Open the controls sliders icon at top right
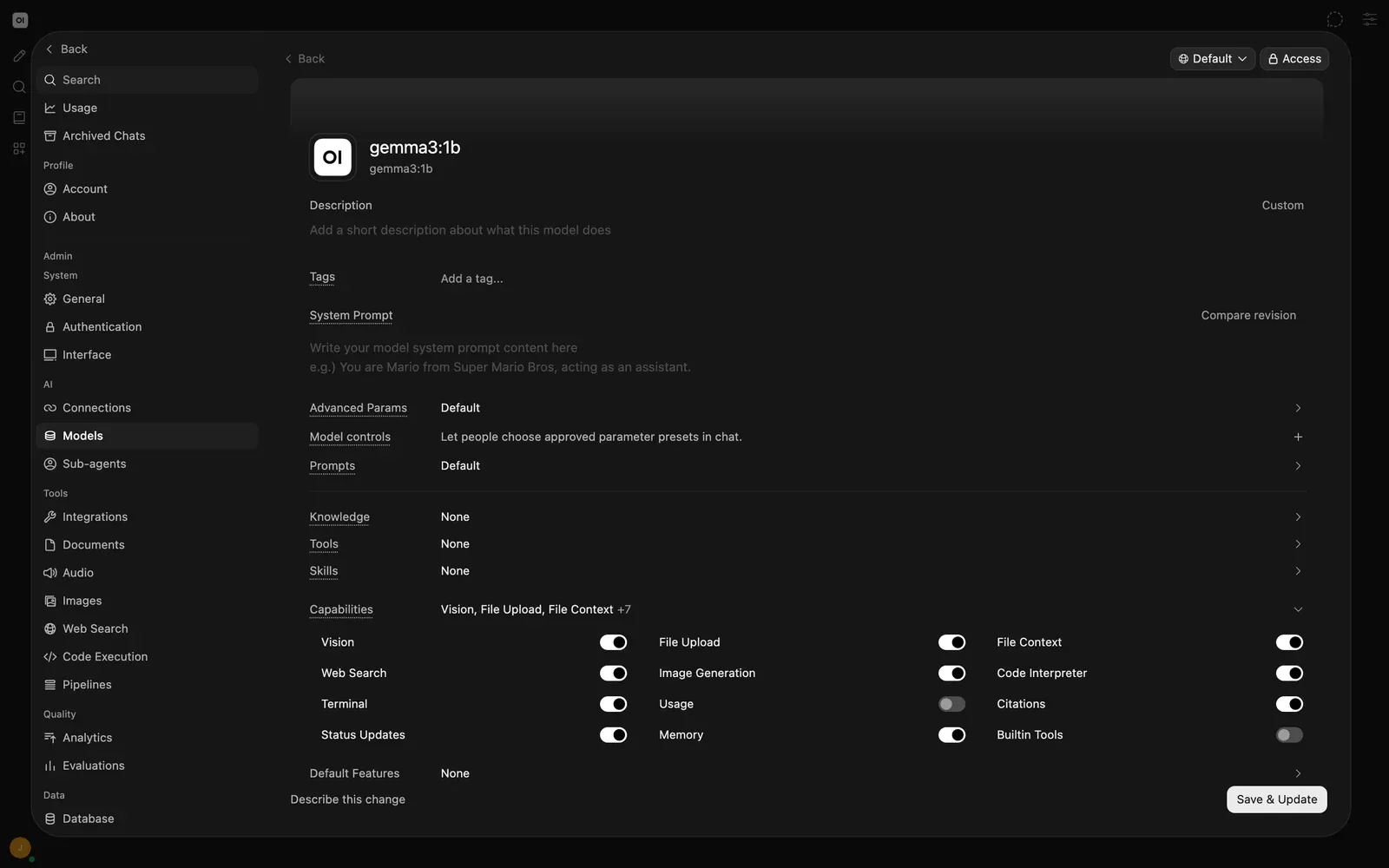This screenshot has width=1389, height=868. 1370,19
